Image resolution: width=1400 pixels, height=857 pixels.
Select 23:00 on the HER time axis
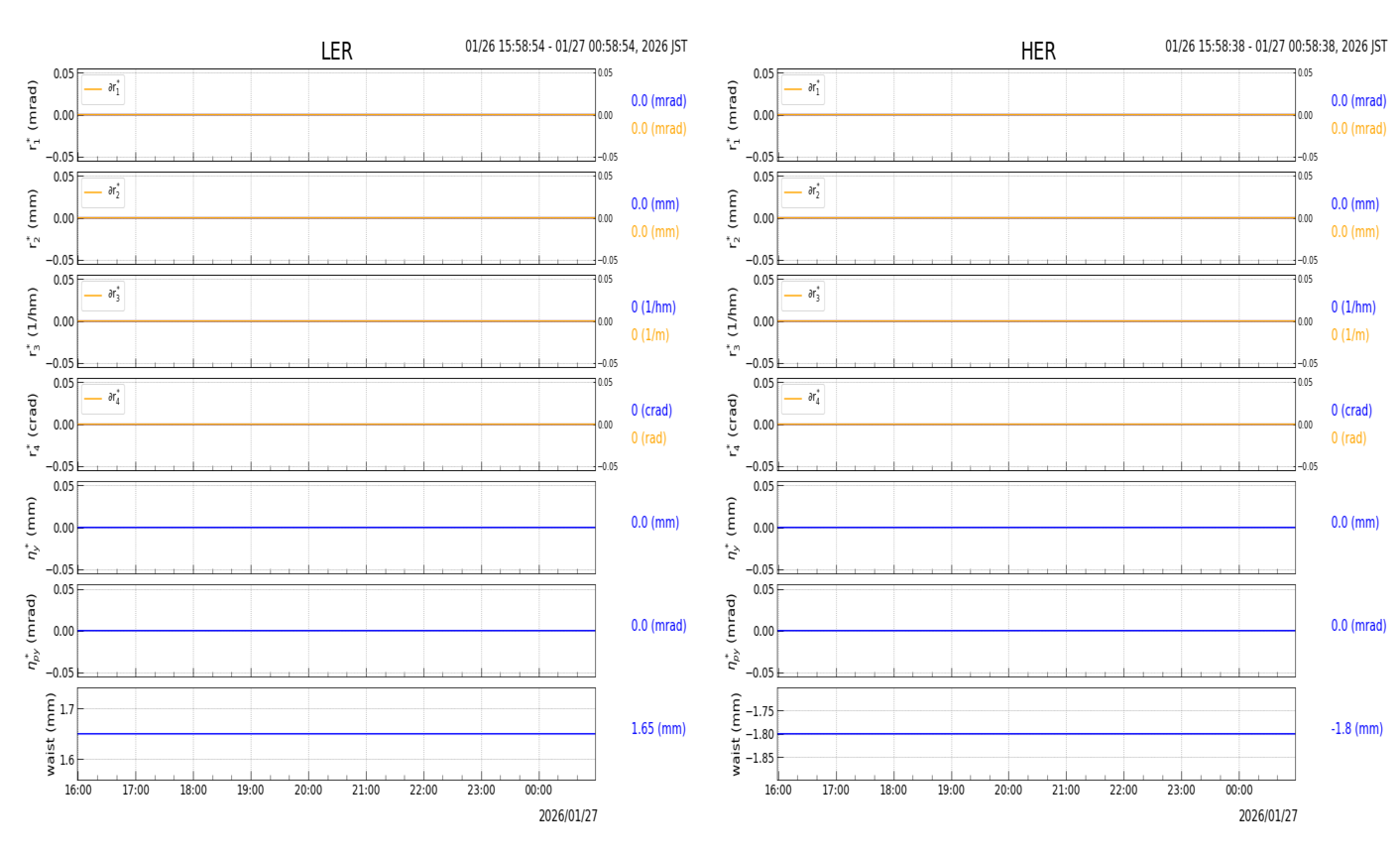click(x=1181, y=791)
